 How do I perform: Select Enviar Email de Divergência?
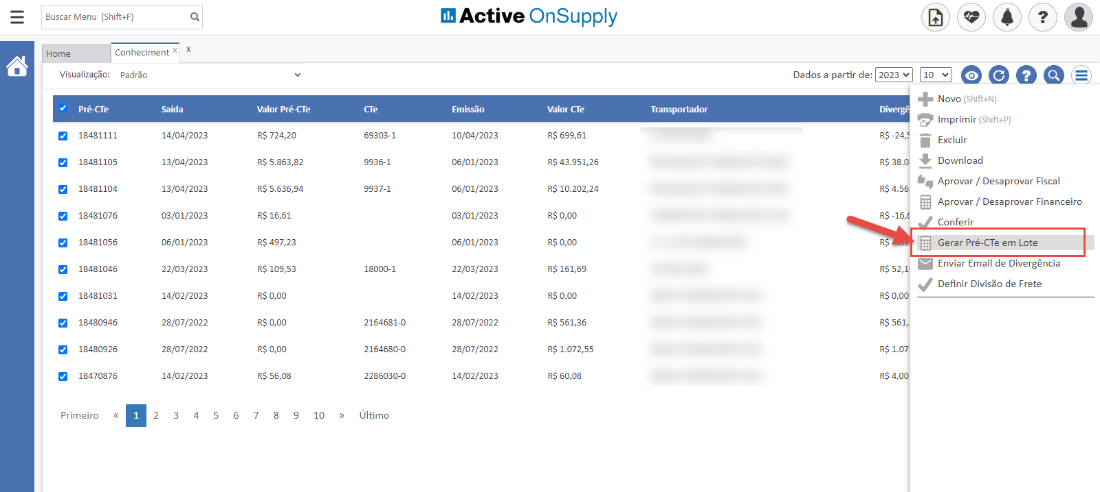(988, 263)
